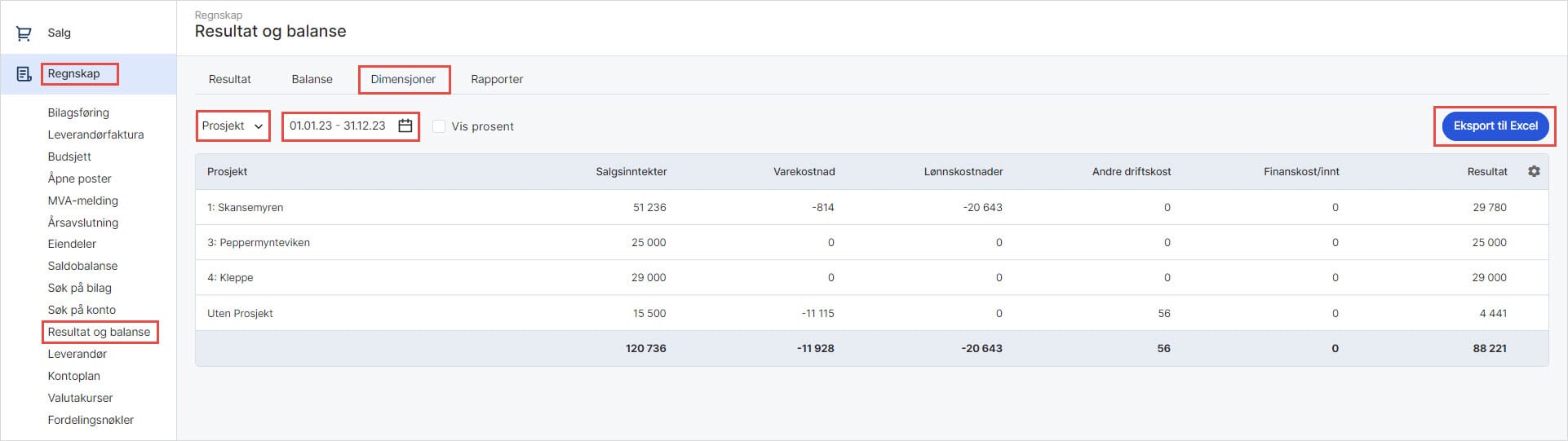Open Bilagsføring in the sidebar
Screen dimensions: 1568x441
coord(78,112)
